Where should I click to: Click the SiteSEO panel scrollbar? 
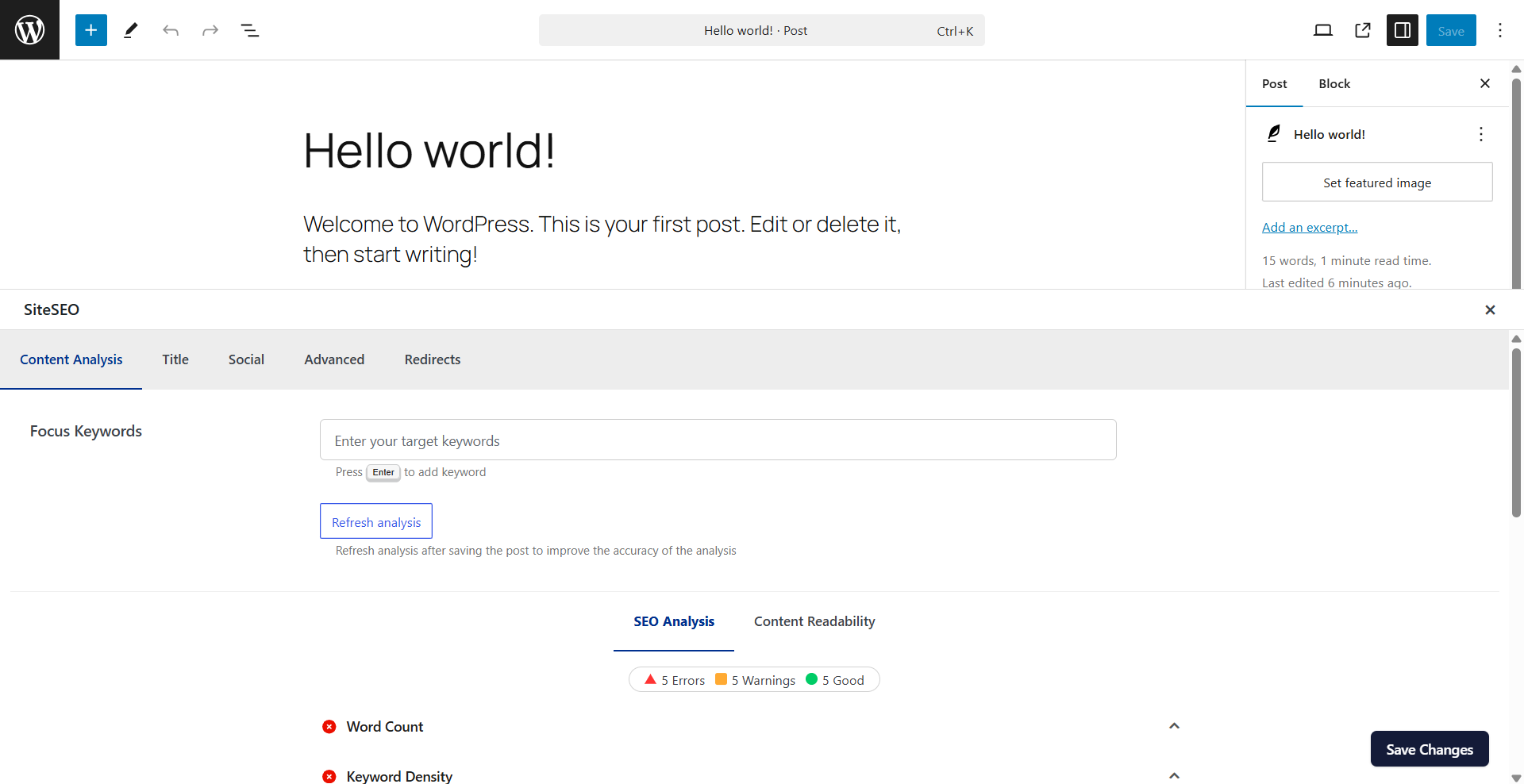coord(1516,432)
